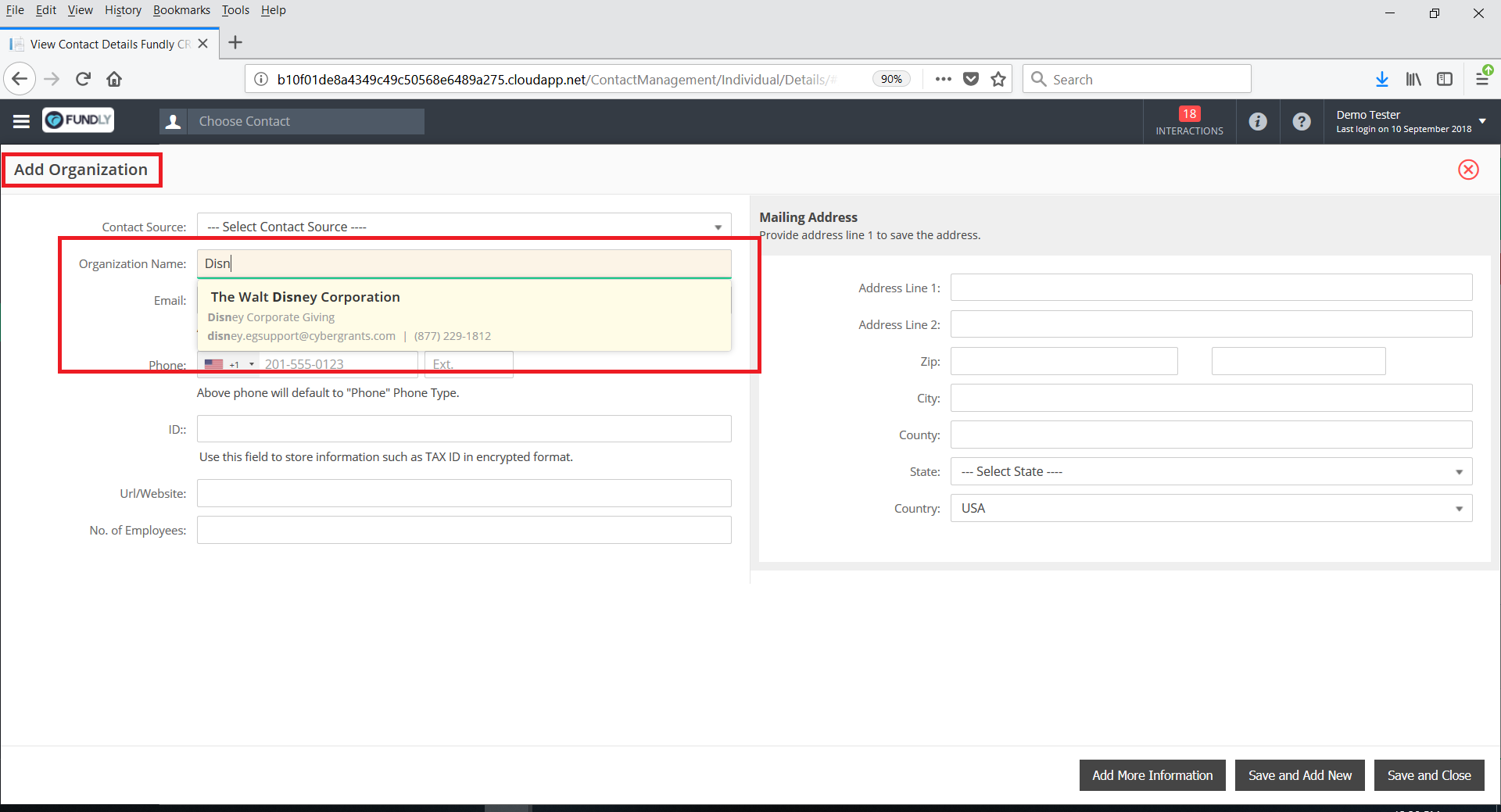Screen dimensions: 1501x812
Task: Click the contact person icon
Action: [174, 121]
